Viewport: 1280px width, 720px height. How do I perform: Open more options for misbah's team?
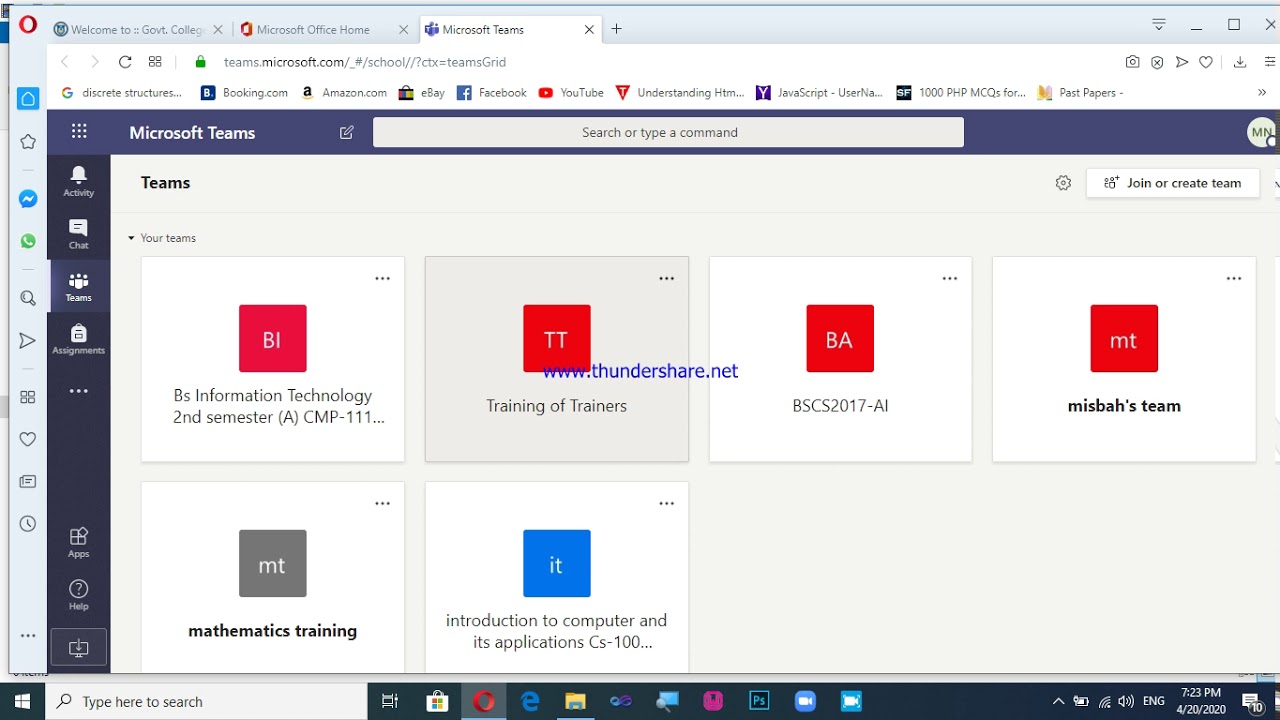[x=1234, y=279]
